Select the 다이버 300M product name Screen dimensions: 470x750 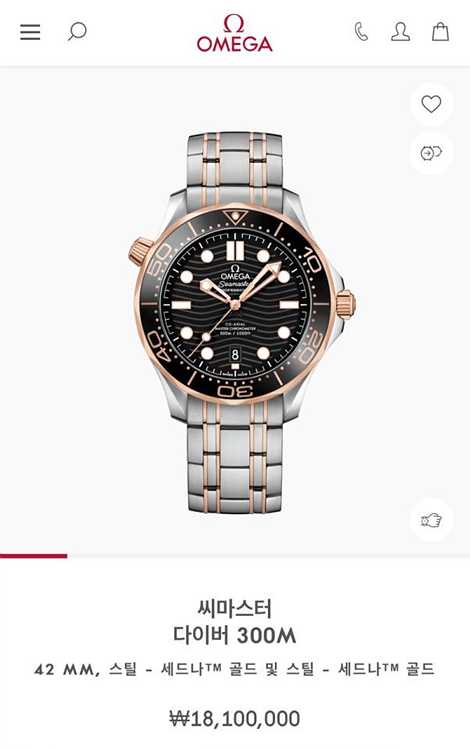(x=234, y=636)
